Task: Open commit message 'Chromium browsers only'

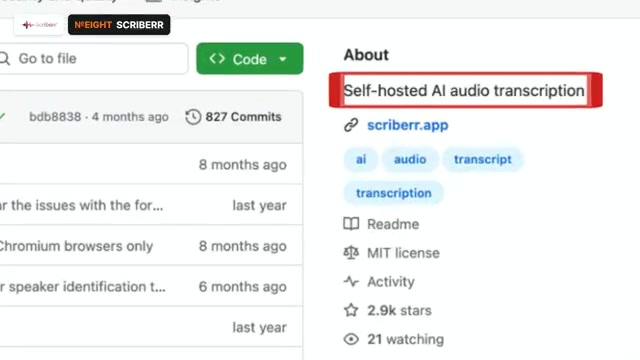Action: [76, 246]
